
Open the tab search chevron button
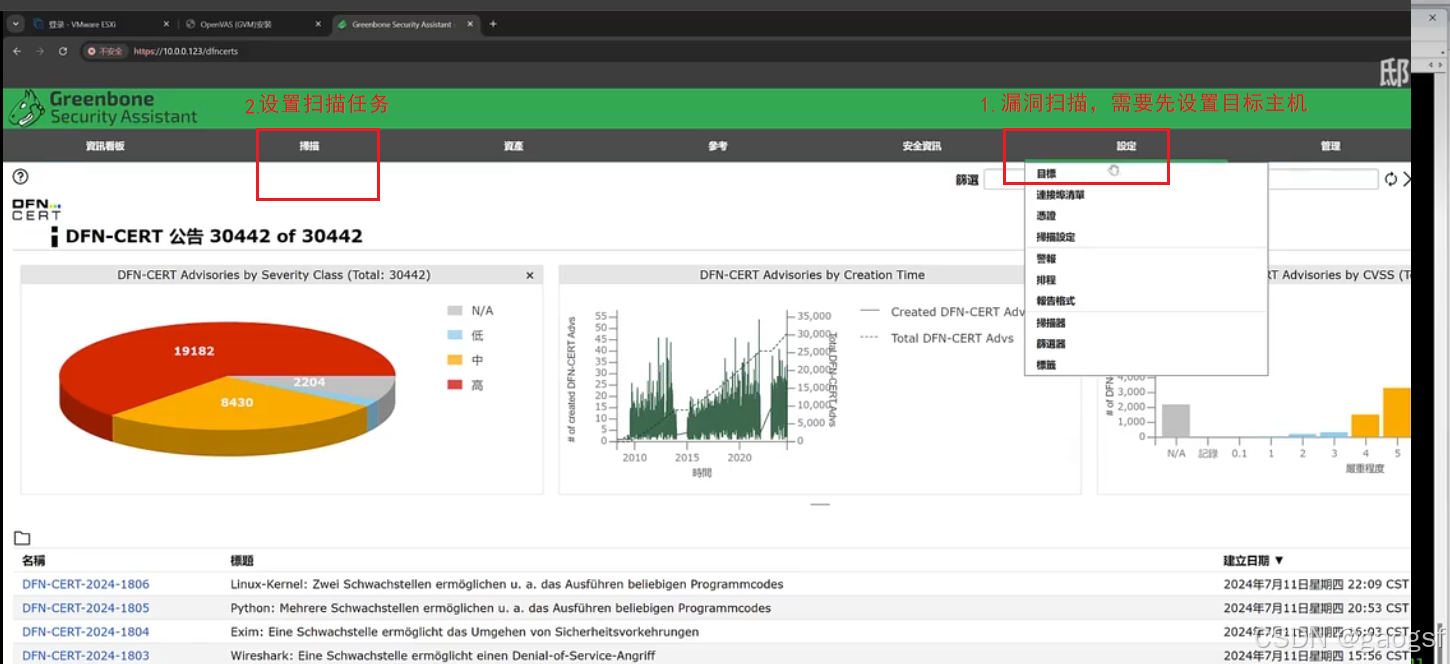17,24
